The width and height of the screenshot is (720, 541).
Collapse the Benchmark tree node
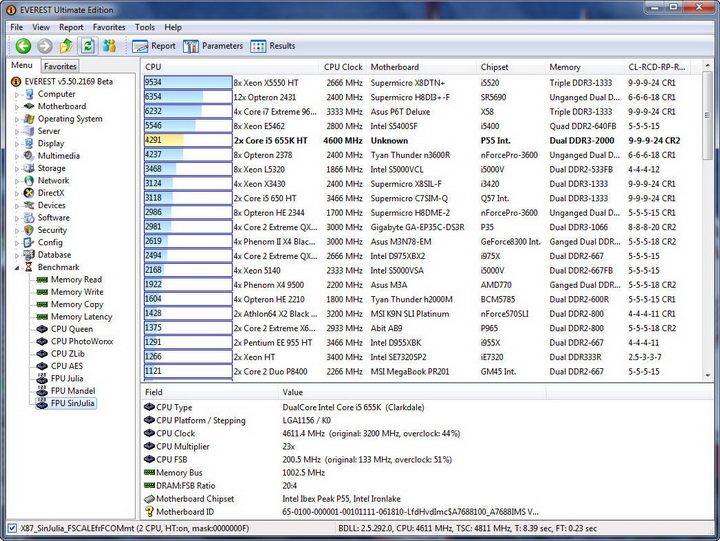17,268
